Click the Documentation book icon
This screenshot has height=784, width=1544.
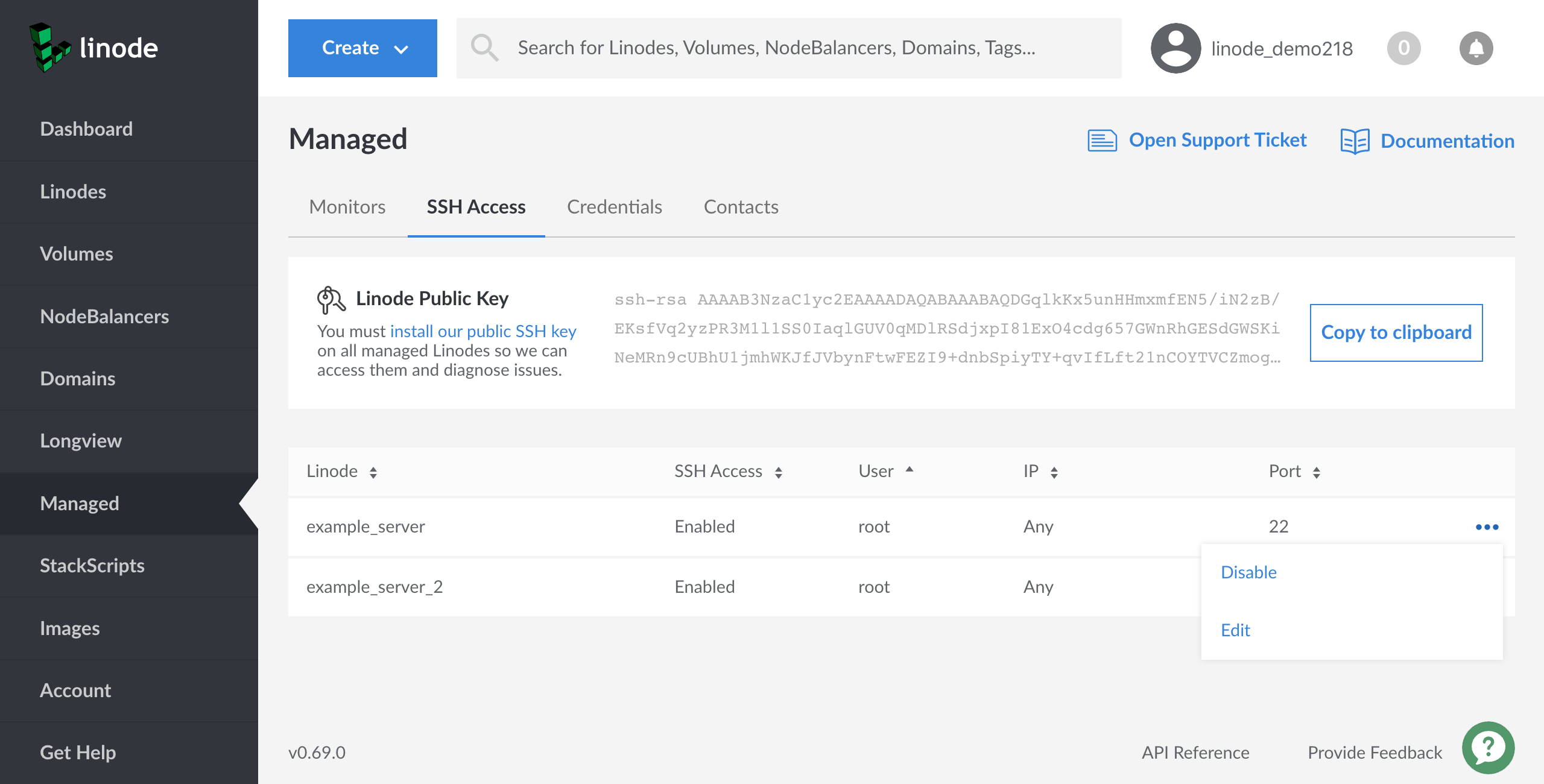click(x=1355, y=141)
